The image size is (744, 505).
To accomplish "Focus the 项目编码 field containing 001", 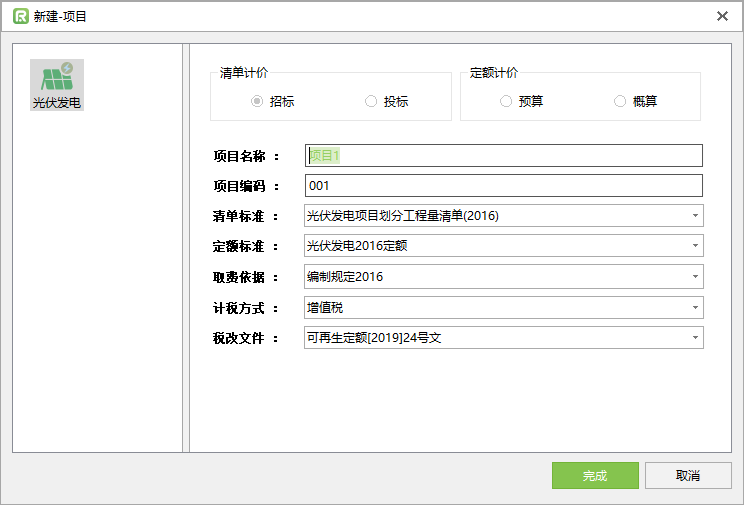I will coord(503,186).
